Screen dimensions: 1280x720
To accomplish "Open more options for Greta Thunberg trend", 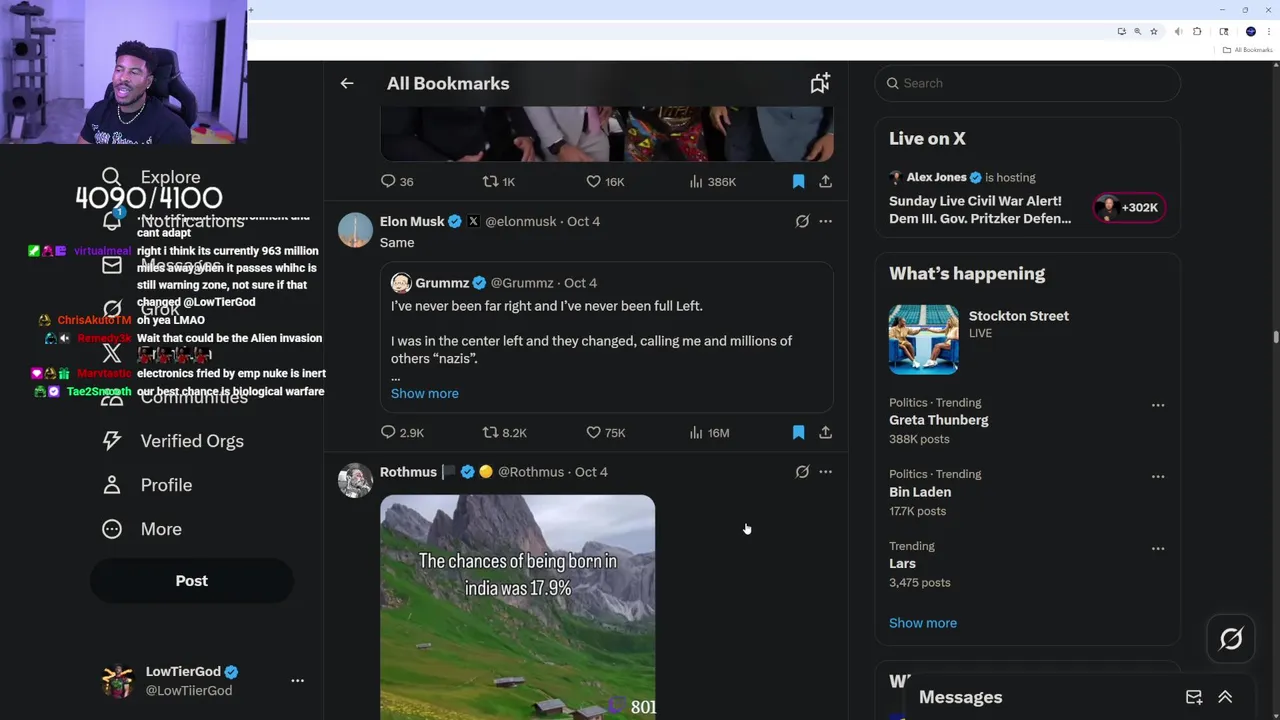I will [1158, 405].
